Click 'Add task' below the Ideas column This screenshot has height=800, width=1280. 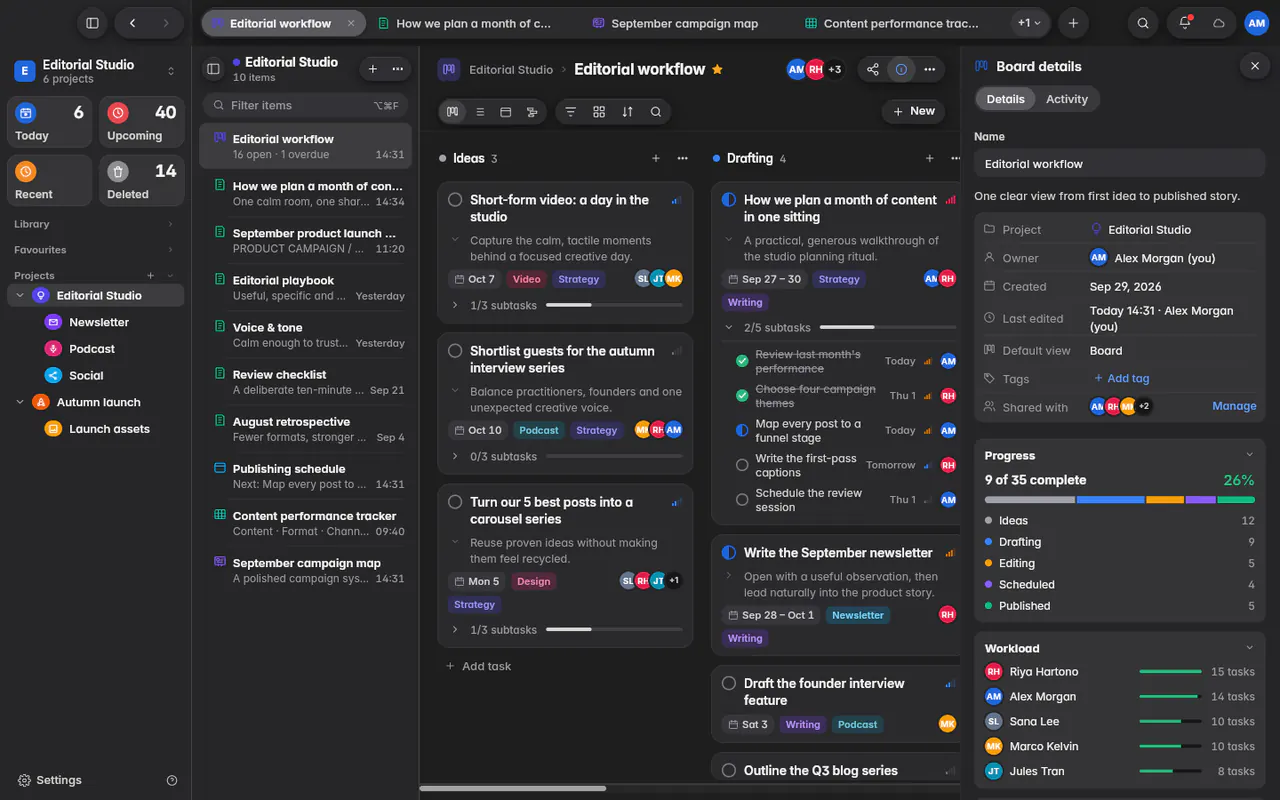[478, 666]
